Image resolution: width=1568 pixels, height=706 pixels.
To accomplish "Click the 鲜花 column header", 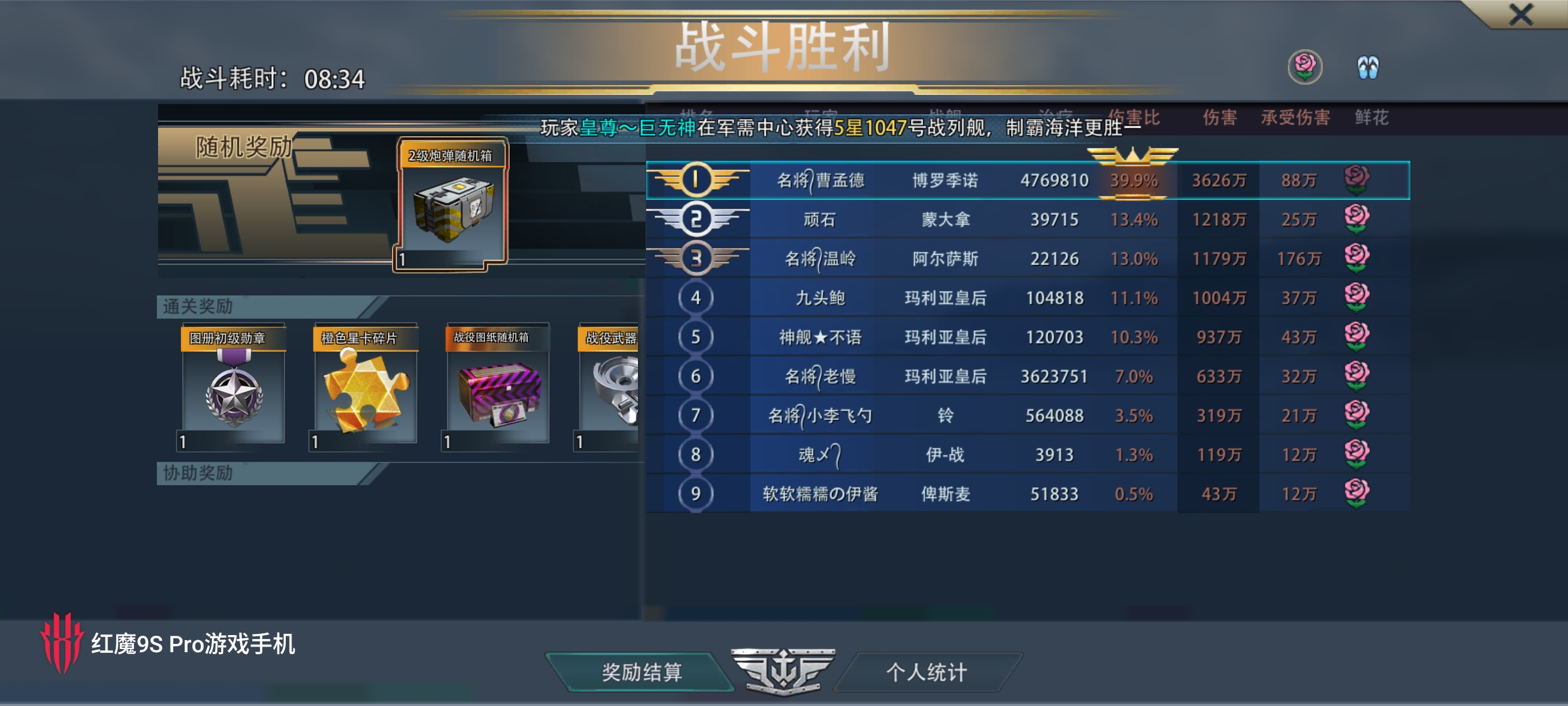I will pos(1371,118).
